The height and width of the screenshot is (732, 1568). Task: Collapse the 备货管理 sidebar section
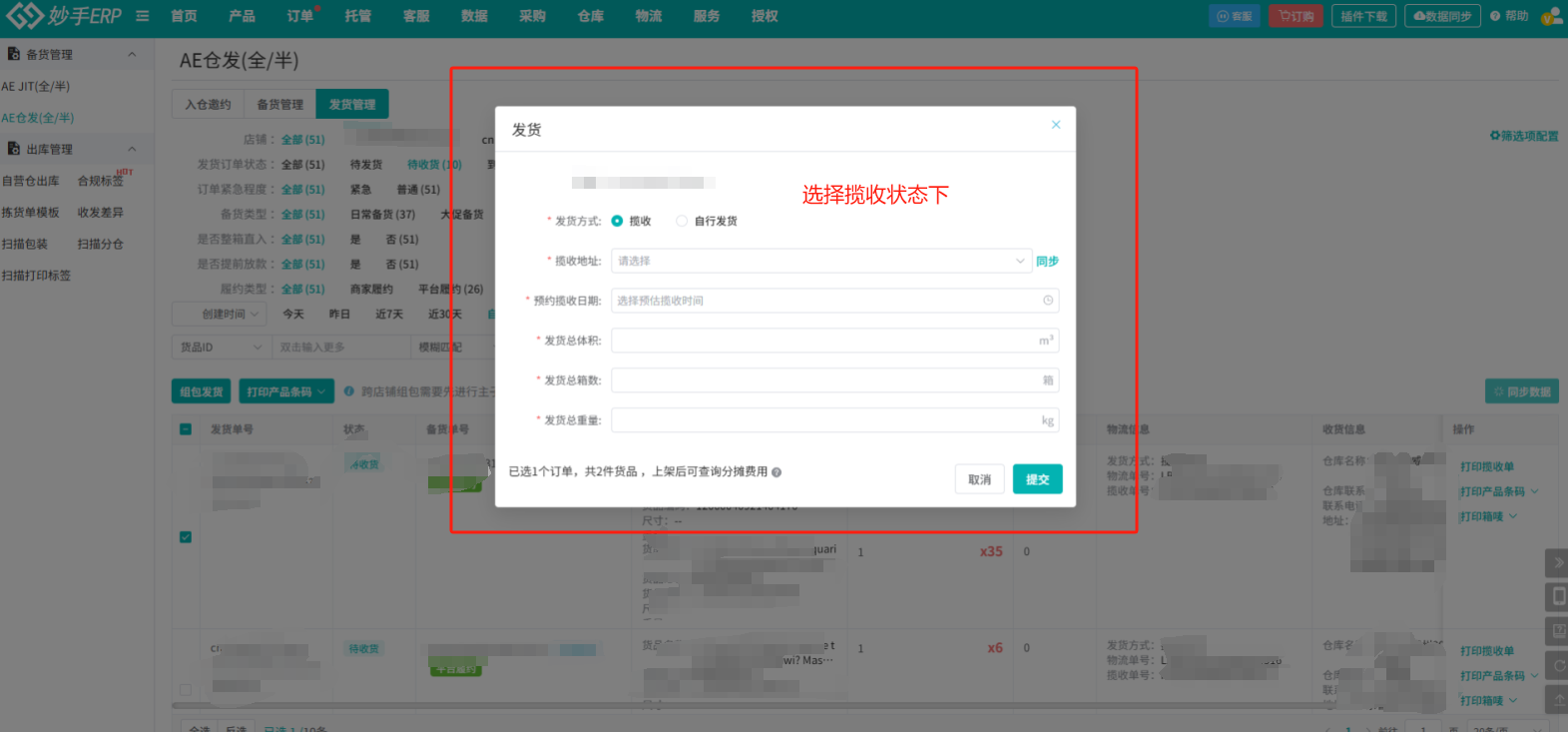(x=132, y=54)
